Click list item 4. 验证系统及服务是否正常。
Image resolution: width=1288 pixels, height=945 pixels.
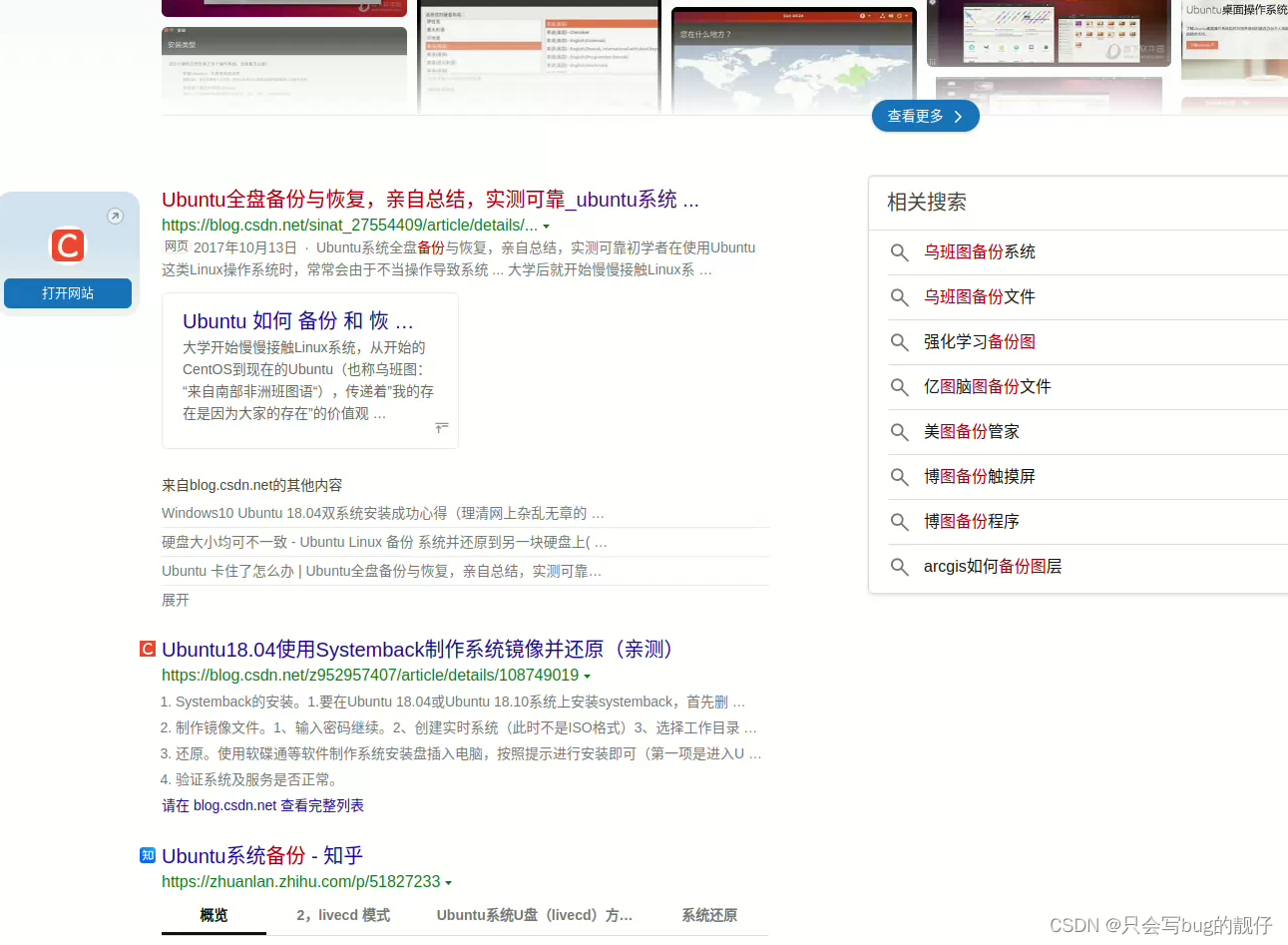pos(250,779)
